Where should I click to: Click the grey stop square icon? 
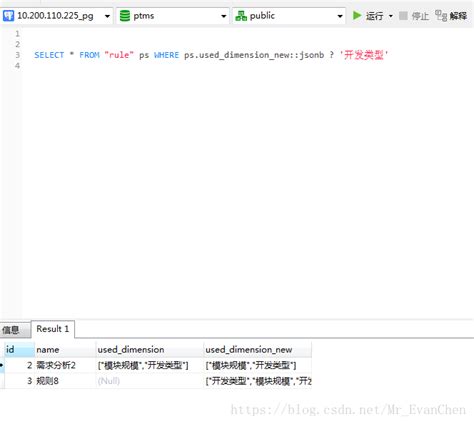point(403,15)
